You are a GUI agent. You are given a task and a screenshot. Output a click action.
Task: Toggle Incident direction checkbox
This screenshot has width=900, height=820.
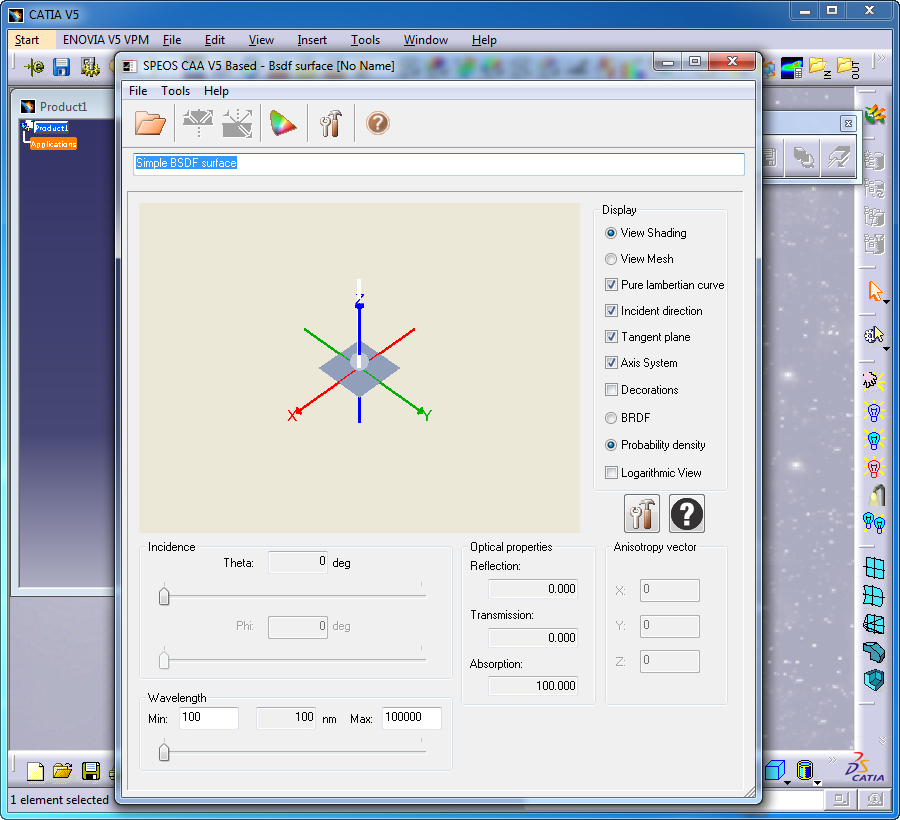pos(611,311)
